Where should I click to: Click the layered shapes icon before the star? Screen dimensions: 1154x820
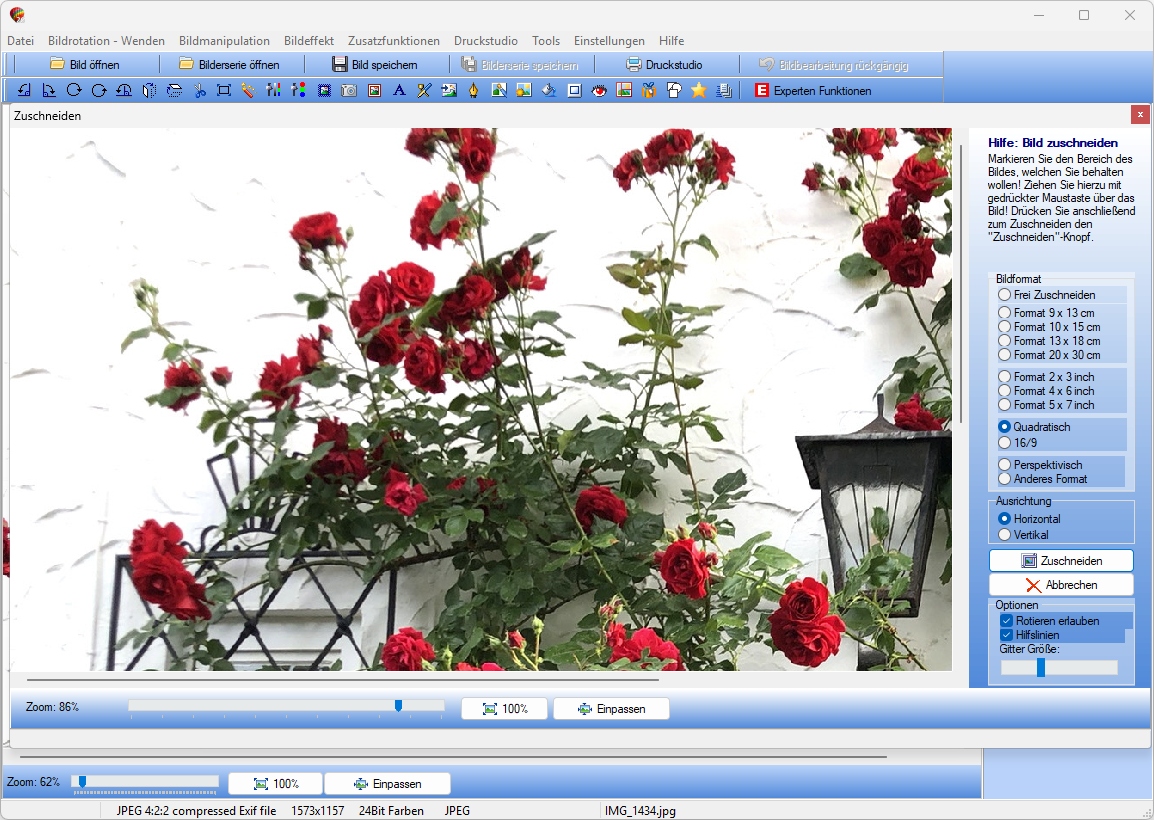point(673,91)
